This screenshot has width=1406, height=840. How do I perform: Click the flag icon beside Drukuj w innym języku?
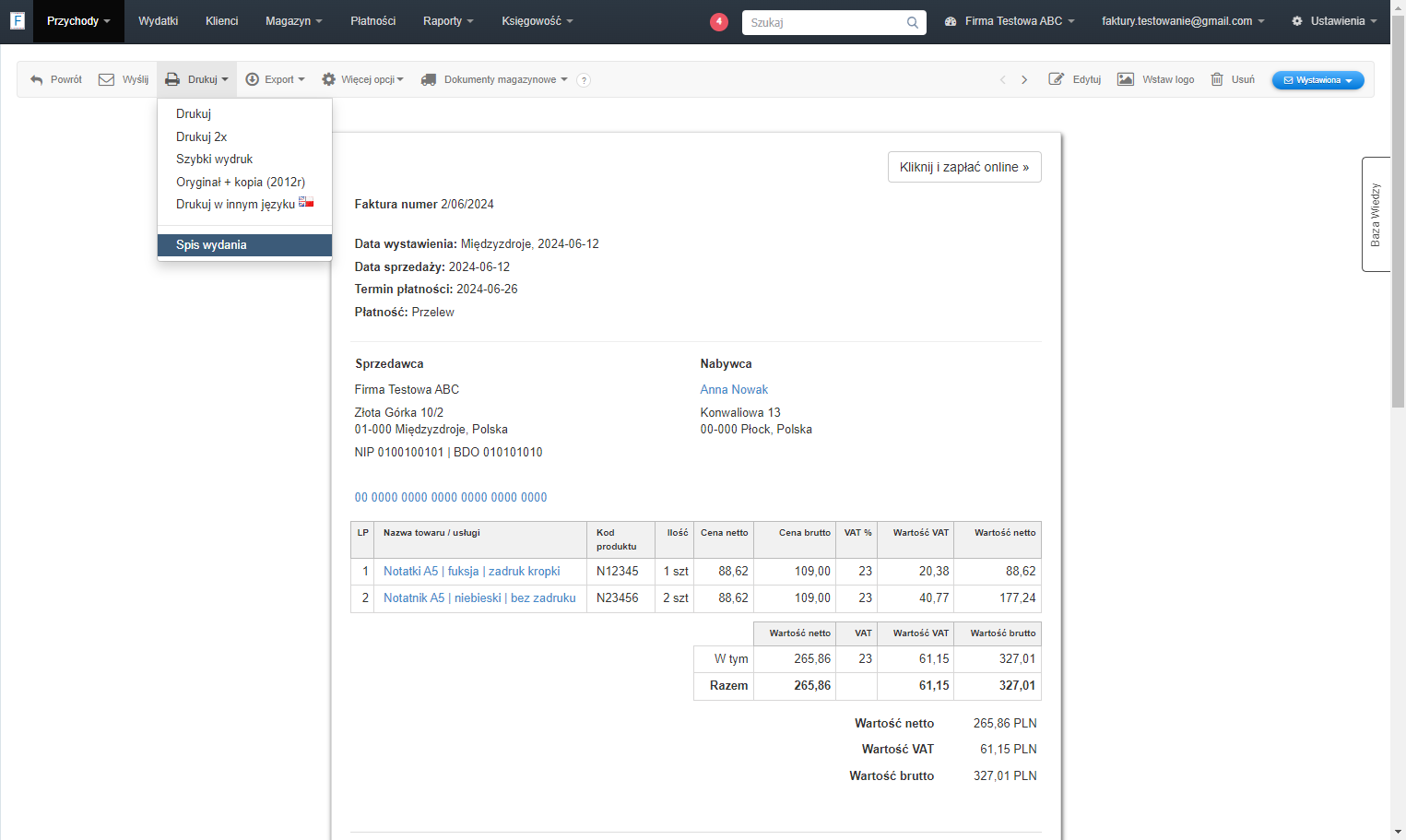pos(306,202)
